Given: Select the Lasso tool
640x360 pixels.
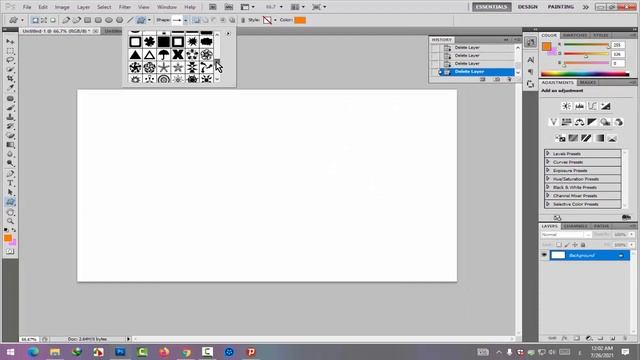Looking at the screenshot, I should (x=10, y=60).
